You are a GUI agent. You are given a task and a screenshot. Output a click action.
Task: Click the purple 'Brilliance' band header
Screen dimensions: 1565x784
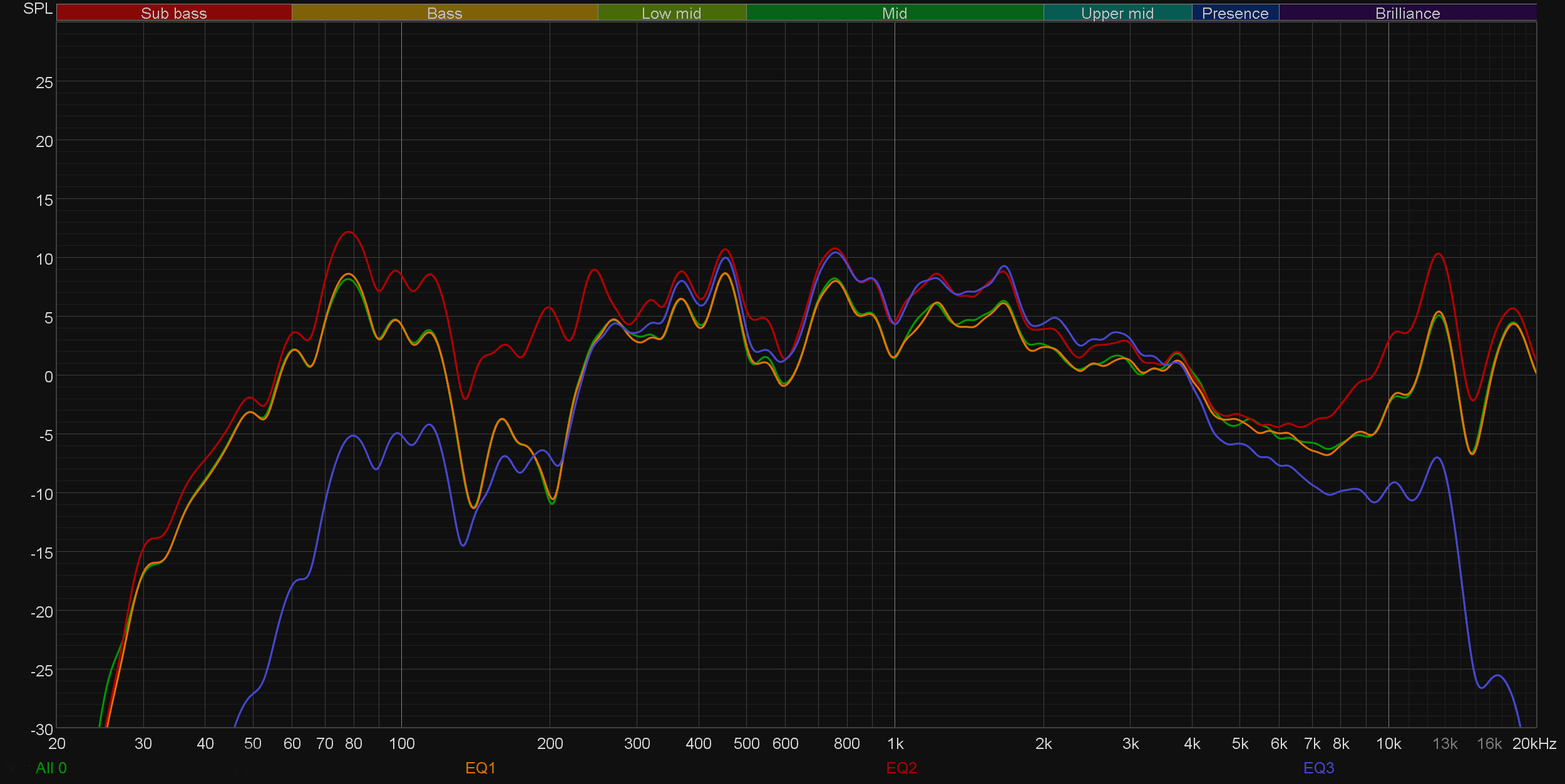1407,13
